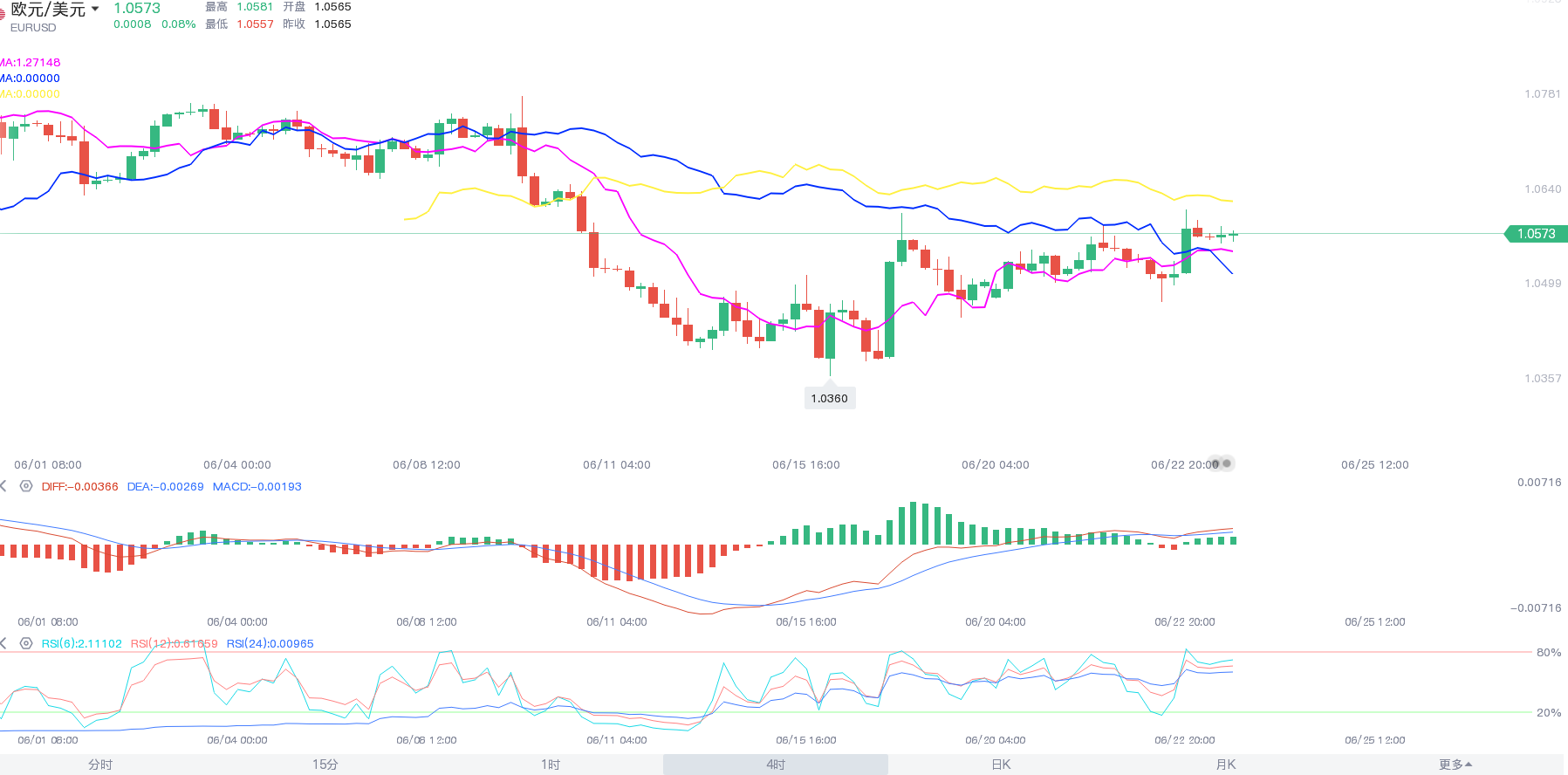Open MACD indicator settings hexagon icon
The height and width of the screenshot is (775, 1568).
[x=26, y=486]
